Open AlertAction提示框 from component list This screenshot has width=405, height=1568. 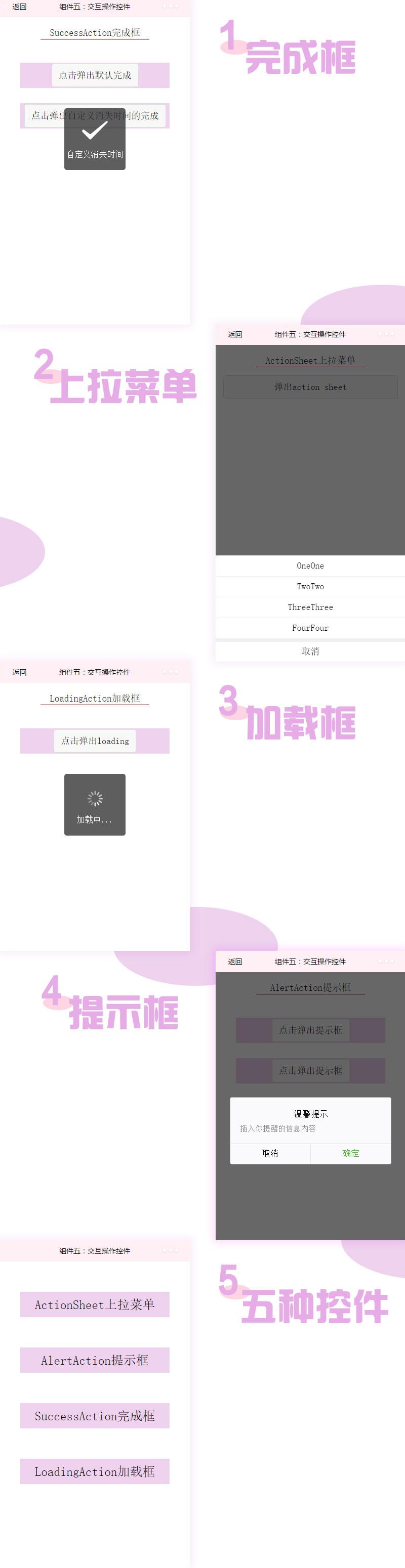point(95,1360)
